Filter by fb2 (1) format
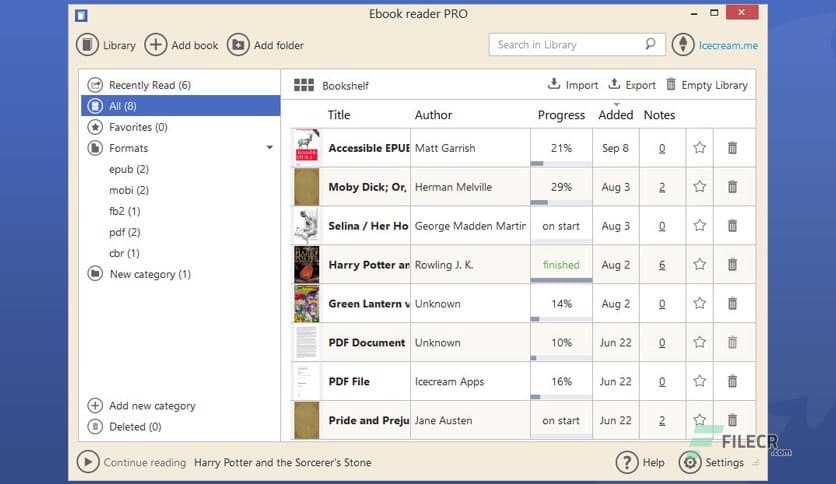Screen dimensions: 836x484 pos(124,211)
